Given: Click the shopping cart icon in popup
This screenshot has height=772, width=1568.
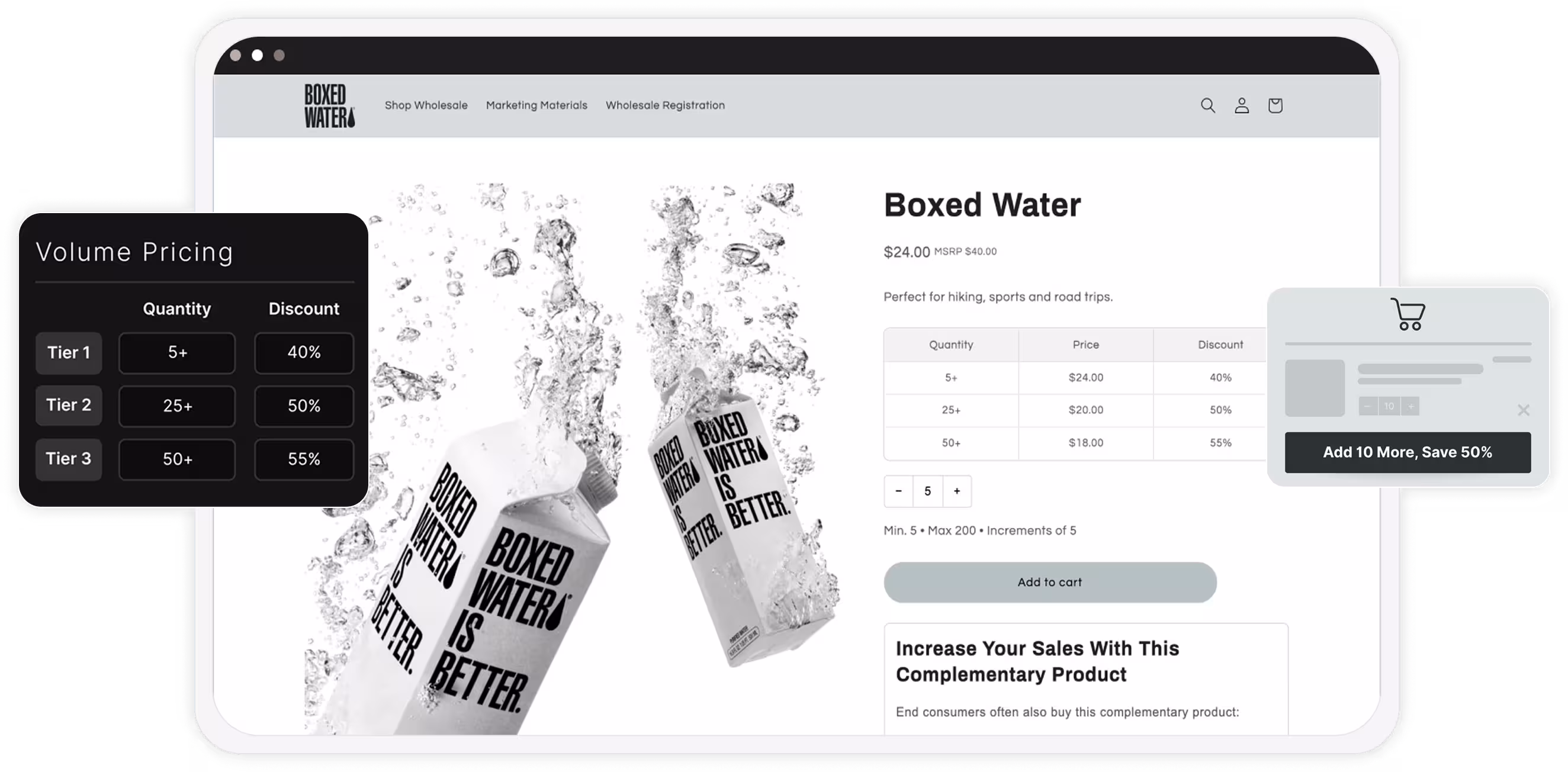Looking at the screenshot, I should coord(1408,314).
